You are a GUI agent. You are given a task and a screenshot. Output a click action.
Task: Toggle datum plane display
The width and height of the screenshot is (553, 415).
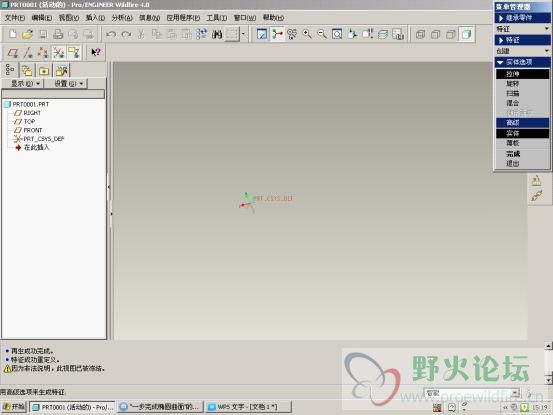13,53
